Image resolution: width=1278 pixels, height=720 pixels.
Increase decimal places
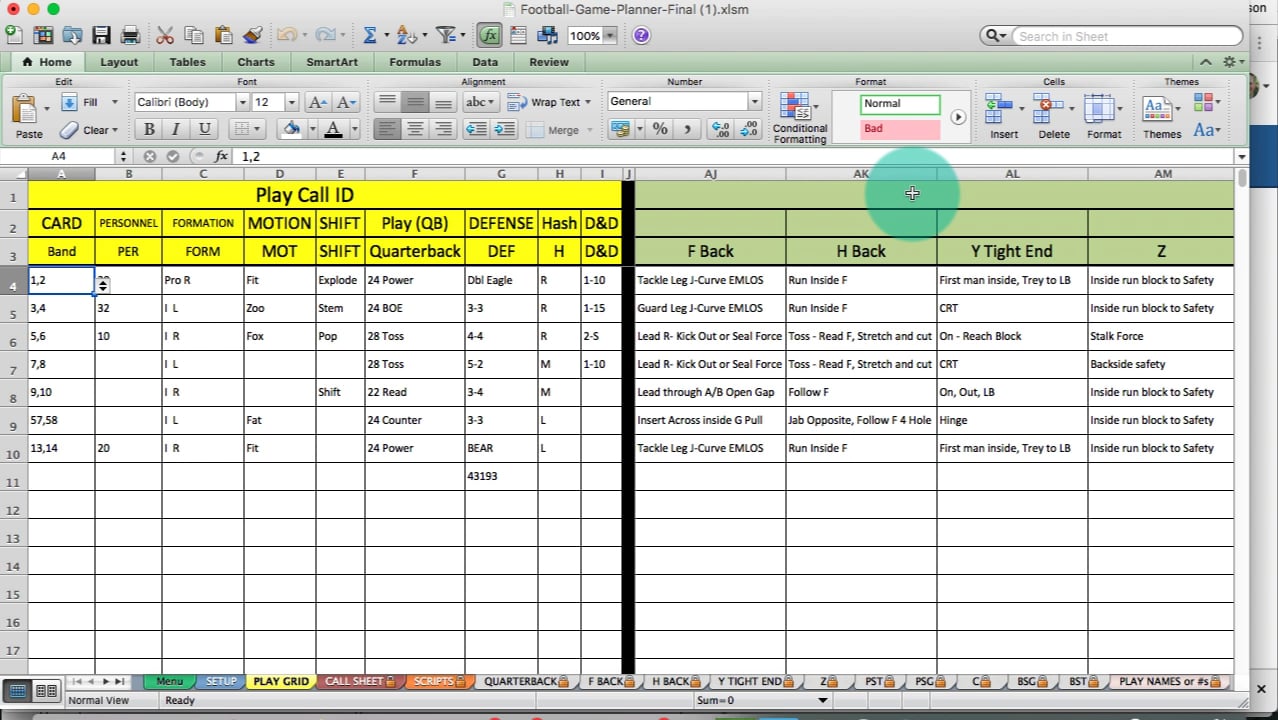719,129
